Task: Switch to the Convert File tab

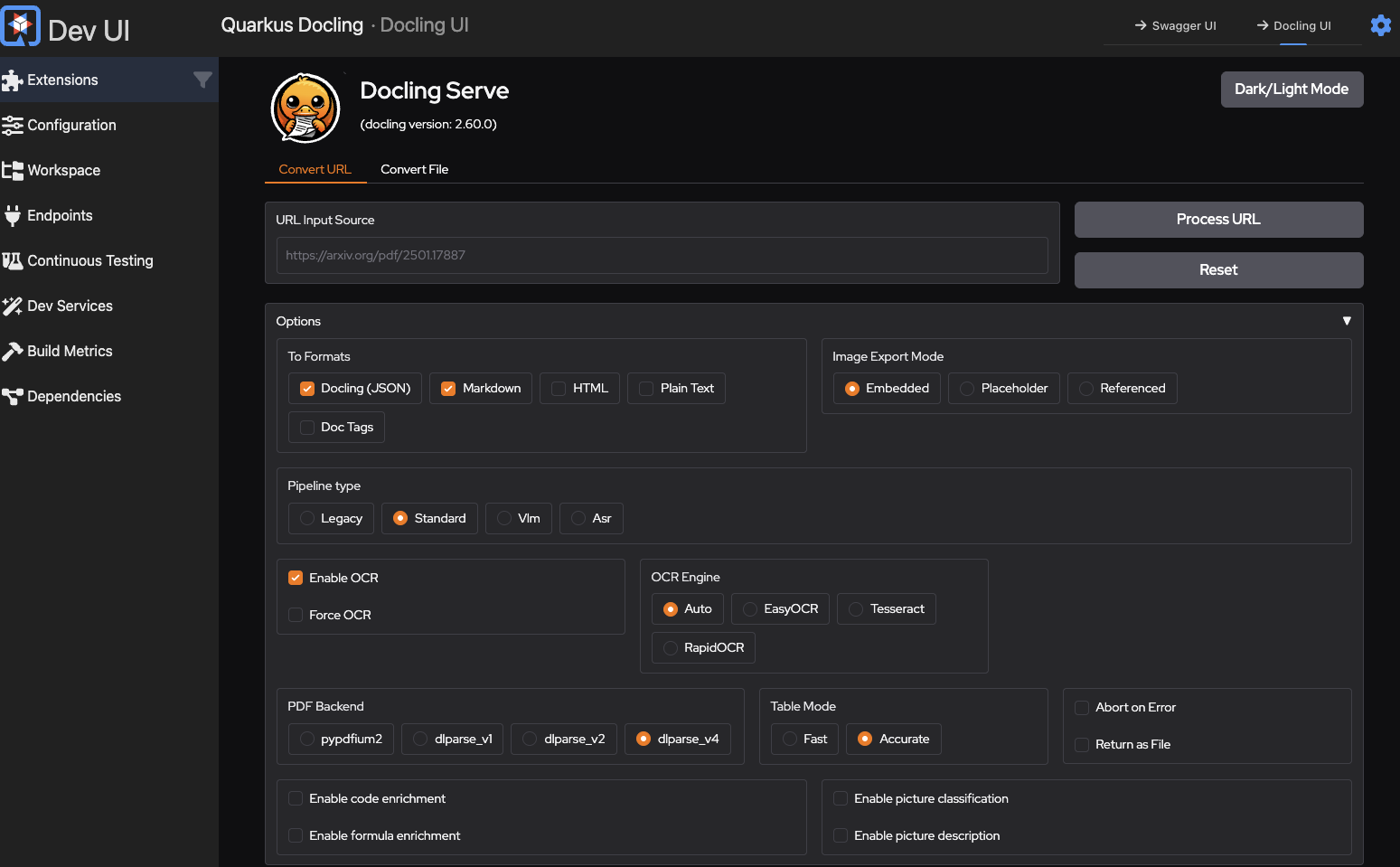Action: tap(414, 169)
